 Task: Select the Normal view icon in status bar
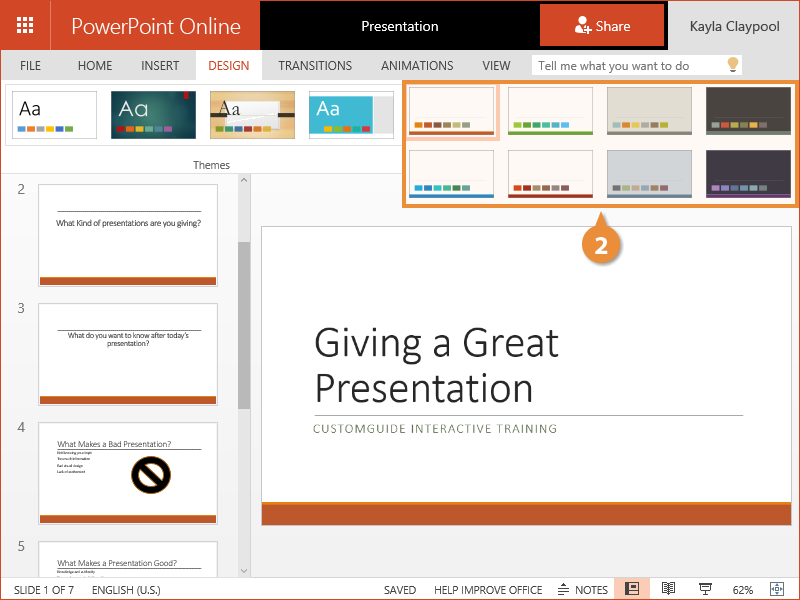tap(632, 589)
